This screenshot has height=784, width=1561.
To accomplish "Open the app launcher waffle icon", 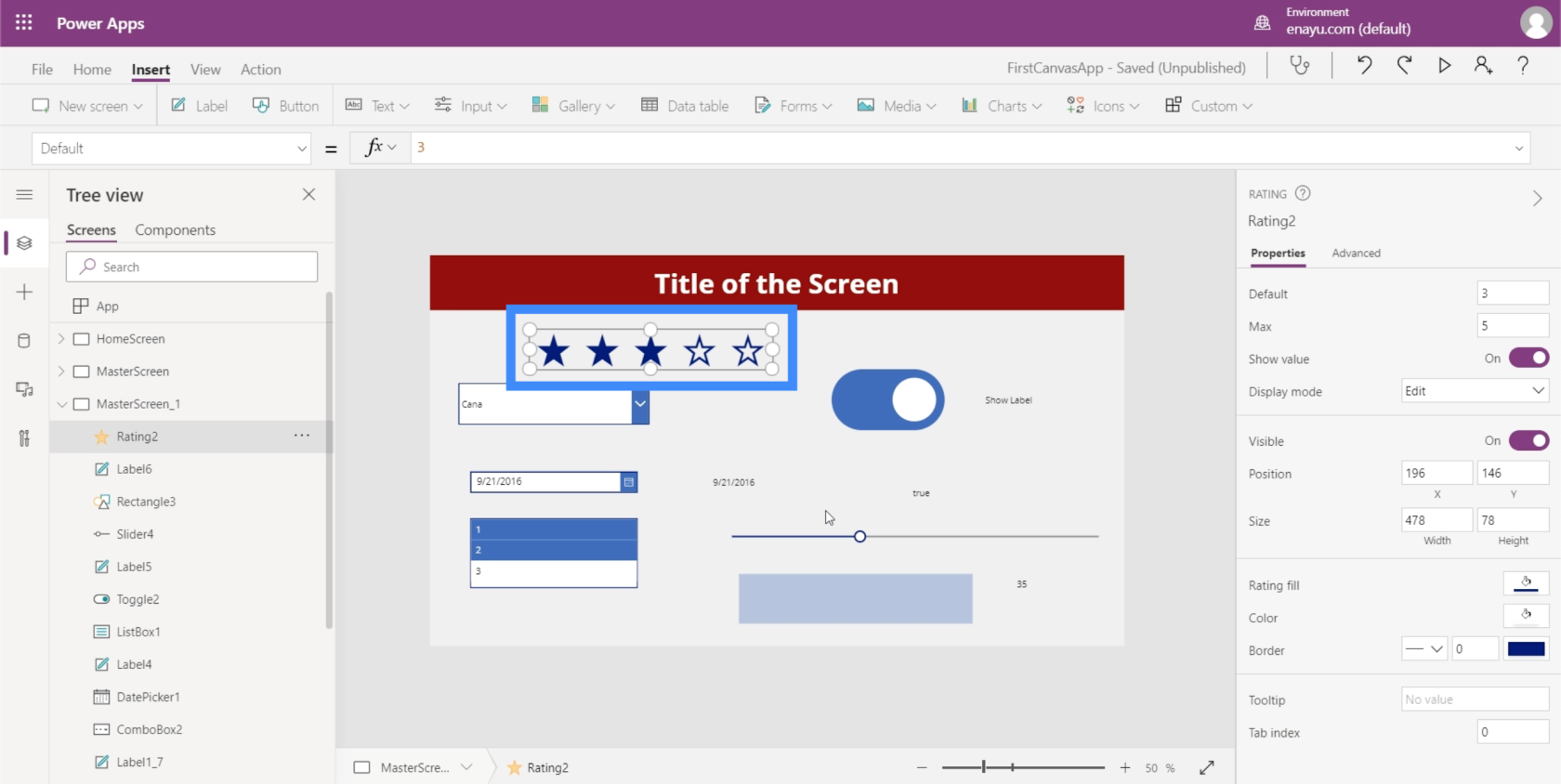I will point(24,23).
